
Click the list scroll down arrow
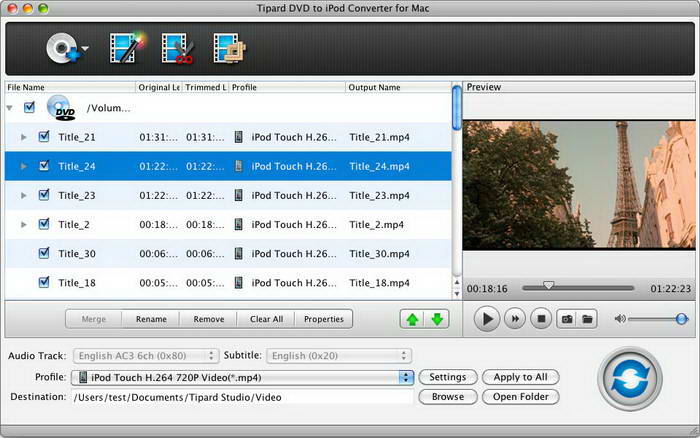pos(456,294)
